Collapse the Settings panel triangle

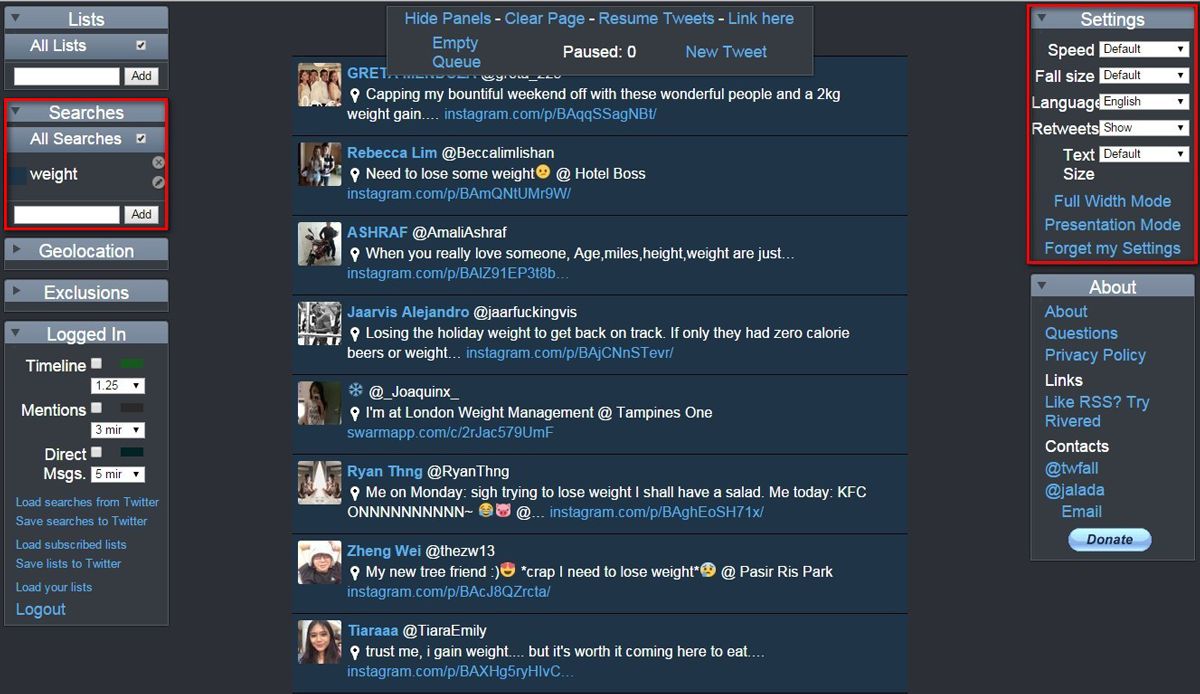pos(1041,17)
